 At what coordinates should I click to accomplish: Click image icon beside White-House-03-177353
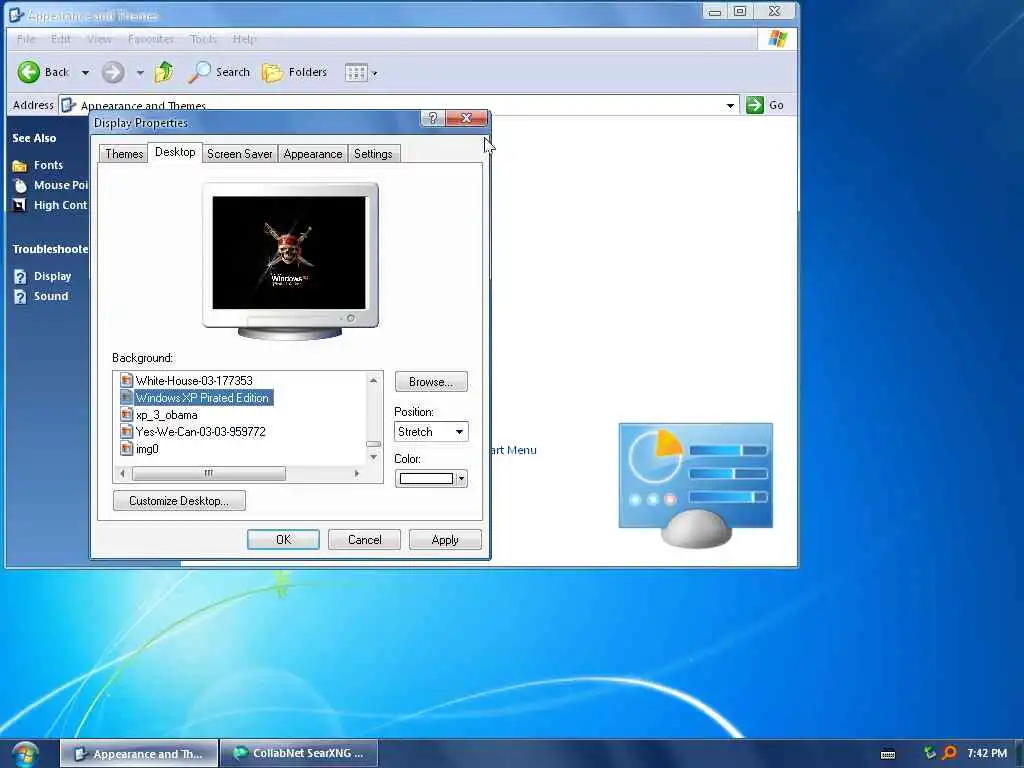127,380
